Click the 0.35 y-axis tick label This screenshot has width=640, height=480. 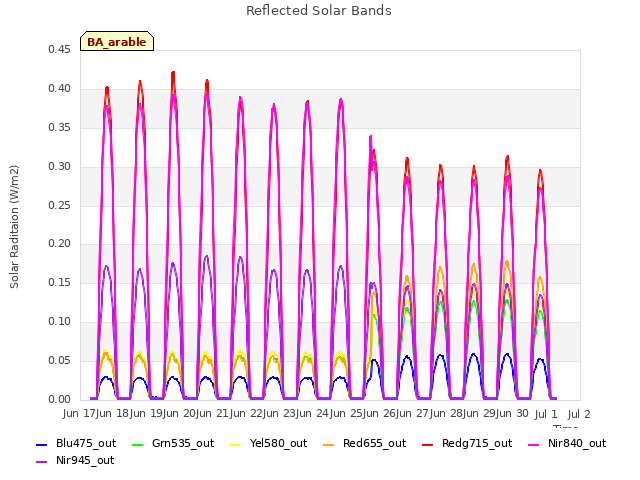point(60,127)
